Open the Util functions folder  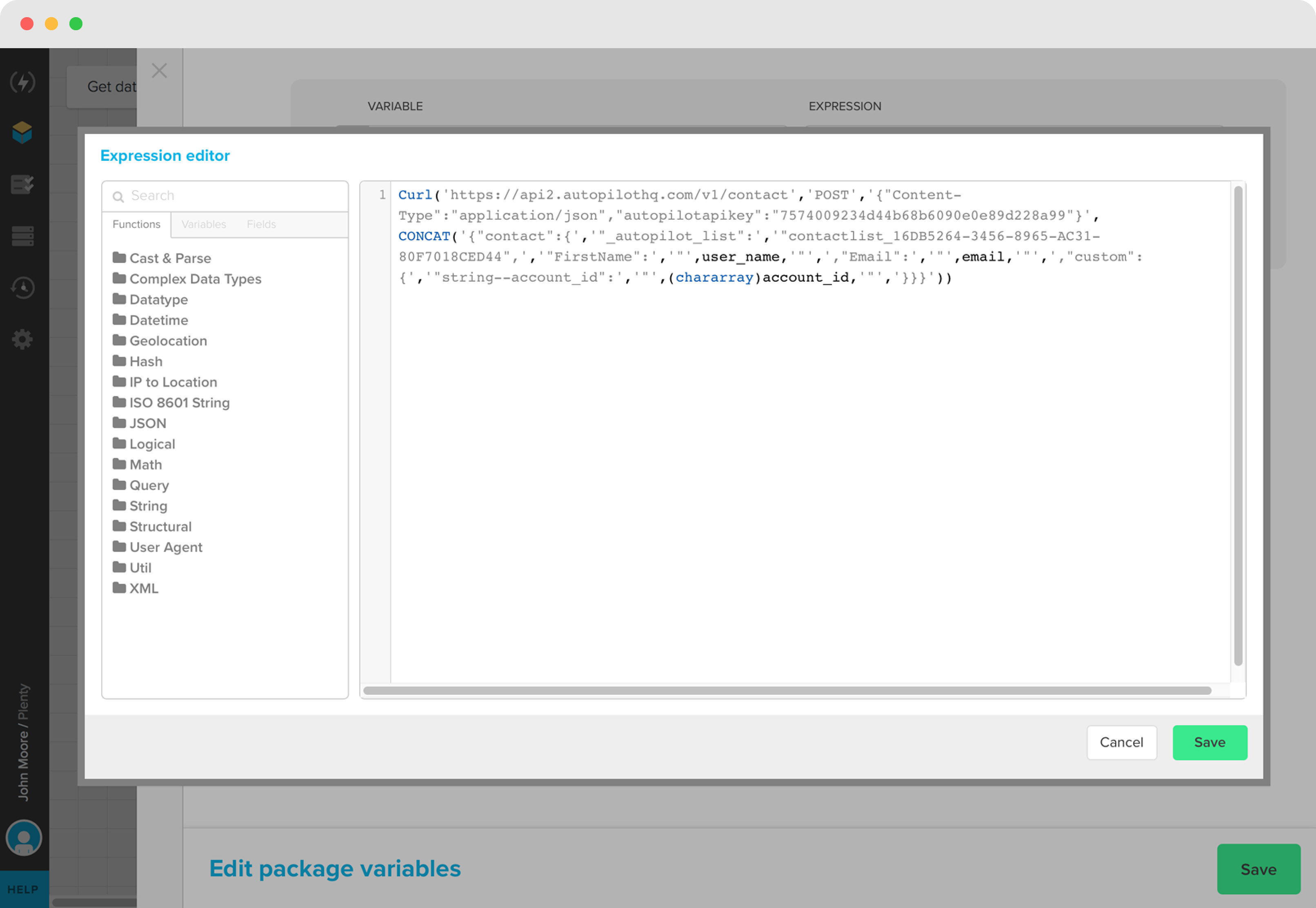tap(132, 567)
